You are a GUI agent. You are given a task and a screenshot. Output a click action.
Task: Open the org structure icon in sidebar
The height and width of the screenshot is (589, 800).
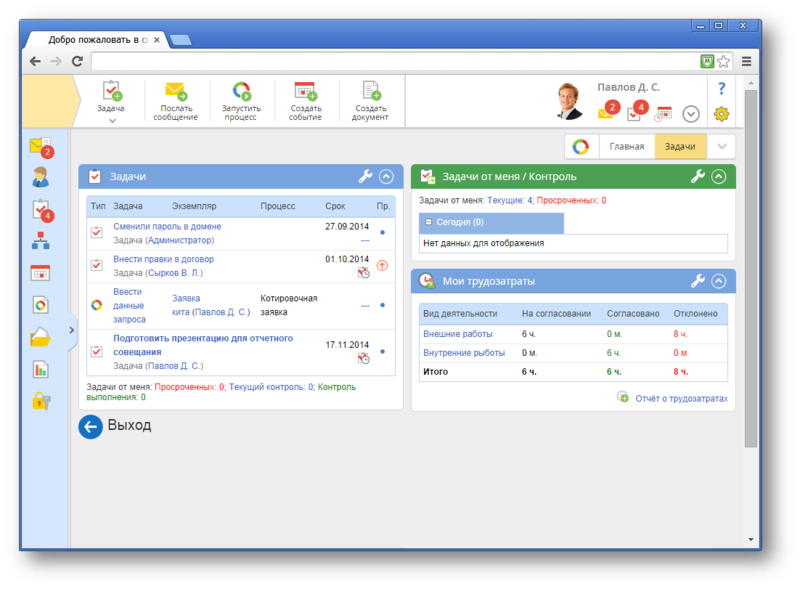[41, 241]
